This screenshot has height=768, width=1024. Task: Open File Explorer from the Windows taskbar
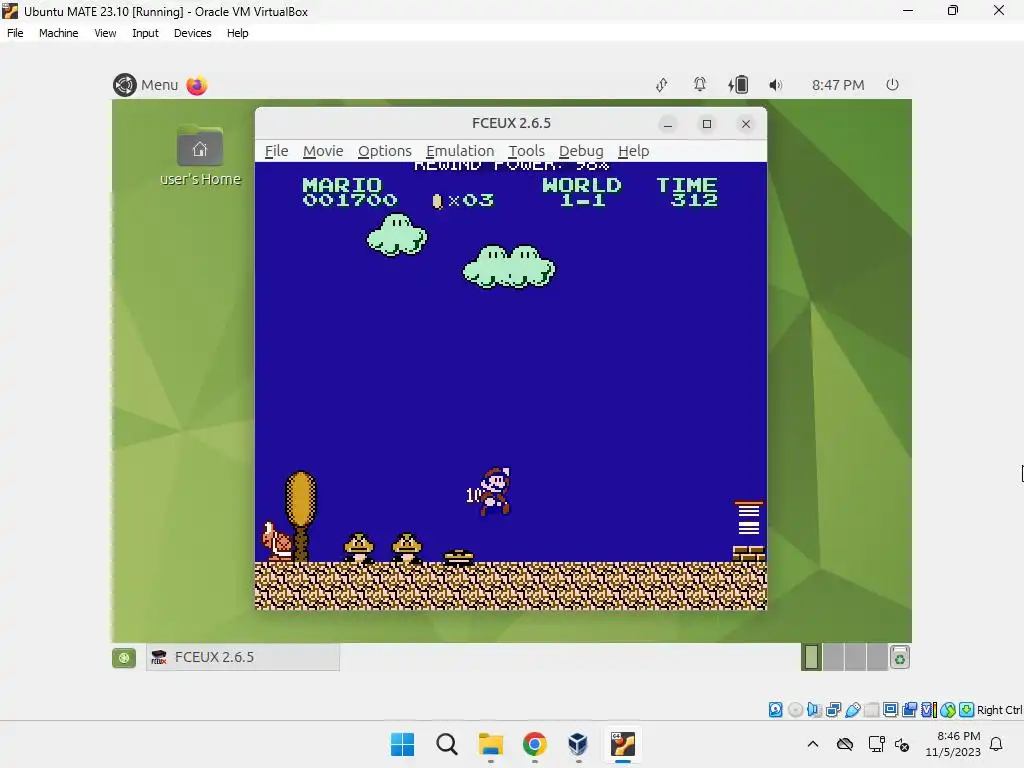pyautogui.click(x=490, y=744)
